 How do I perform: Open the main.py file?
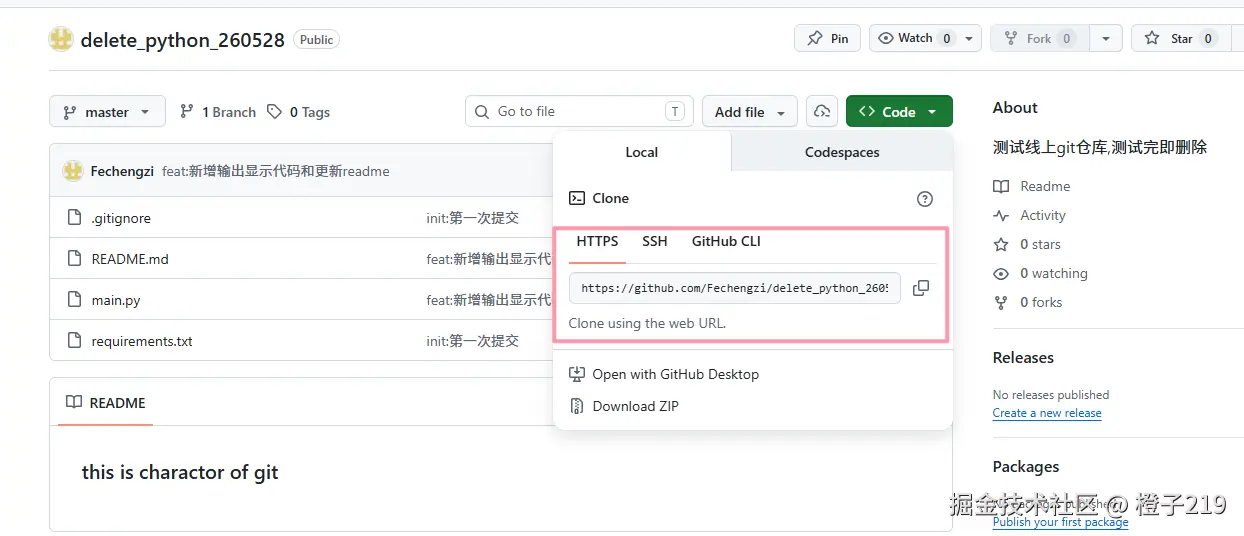pyautogui.click(x=115, y=300)
